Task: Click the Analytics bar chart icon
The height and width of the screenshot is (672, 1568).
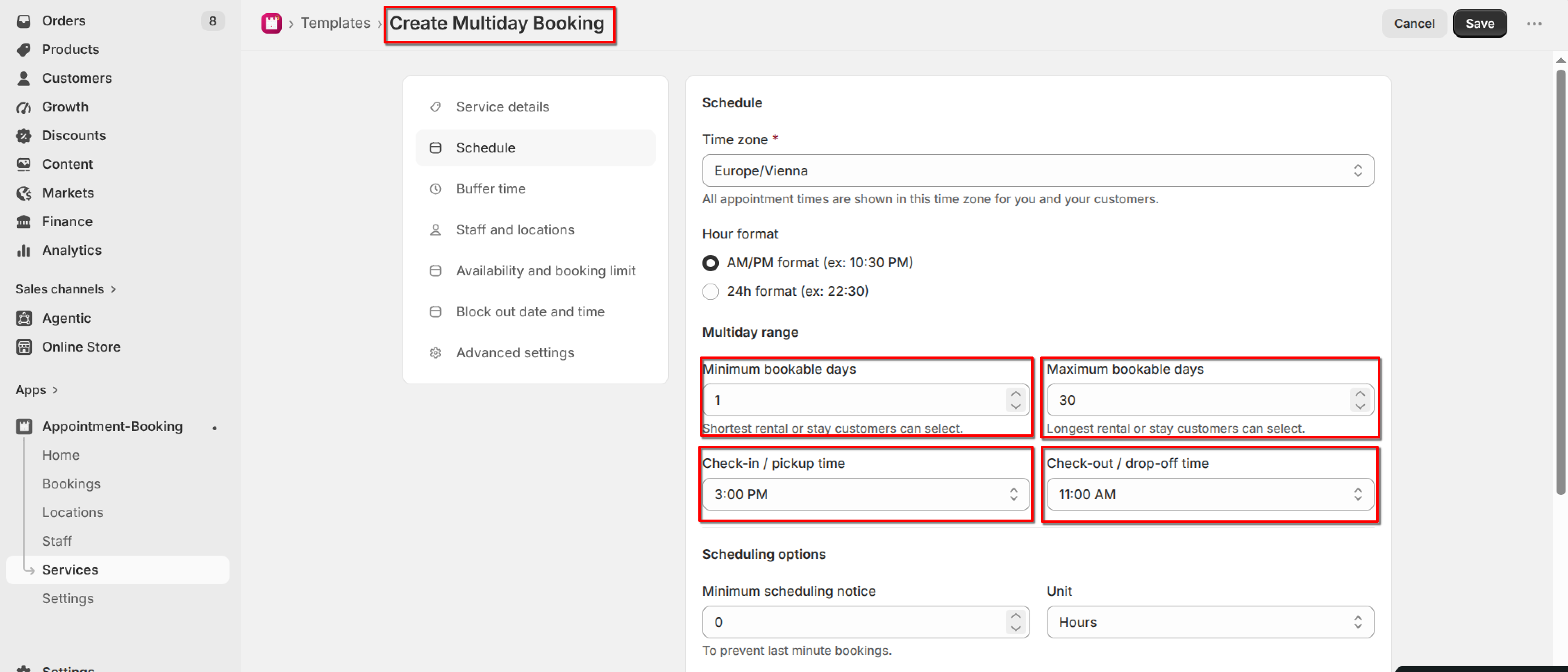Action: tap(24, 250)
